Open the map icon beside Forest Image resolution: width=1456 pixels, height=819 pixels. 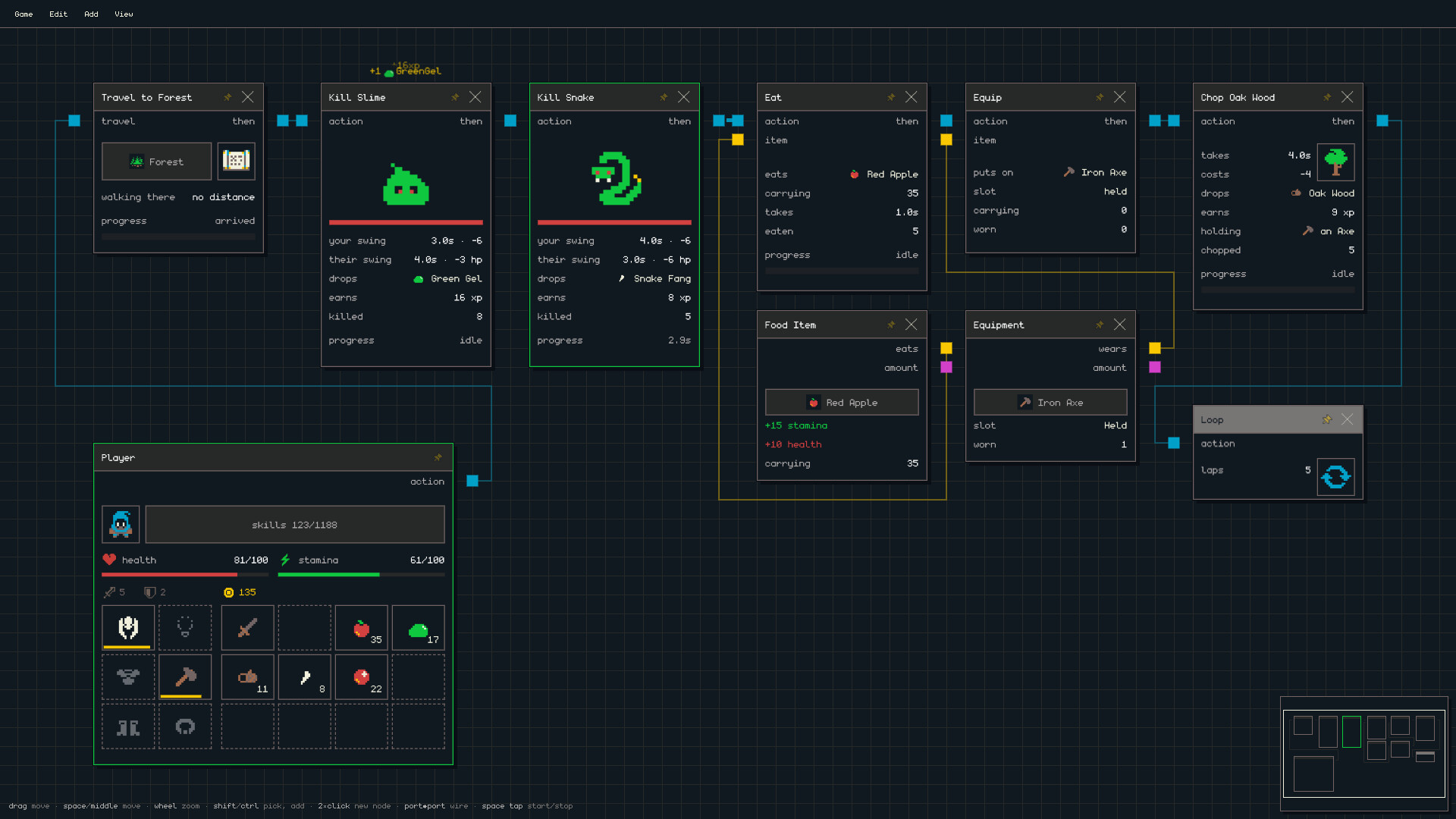click(x=236, y=162)
